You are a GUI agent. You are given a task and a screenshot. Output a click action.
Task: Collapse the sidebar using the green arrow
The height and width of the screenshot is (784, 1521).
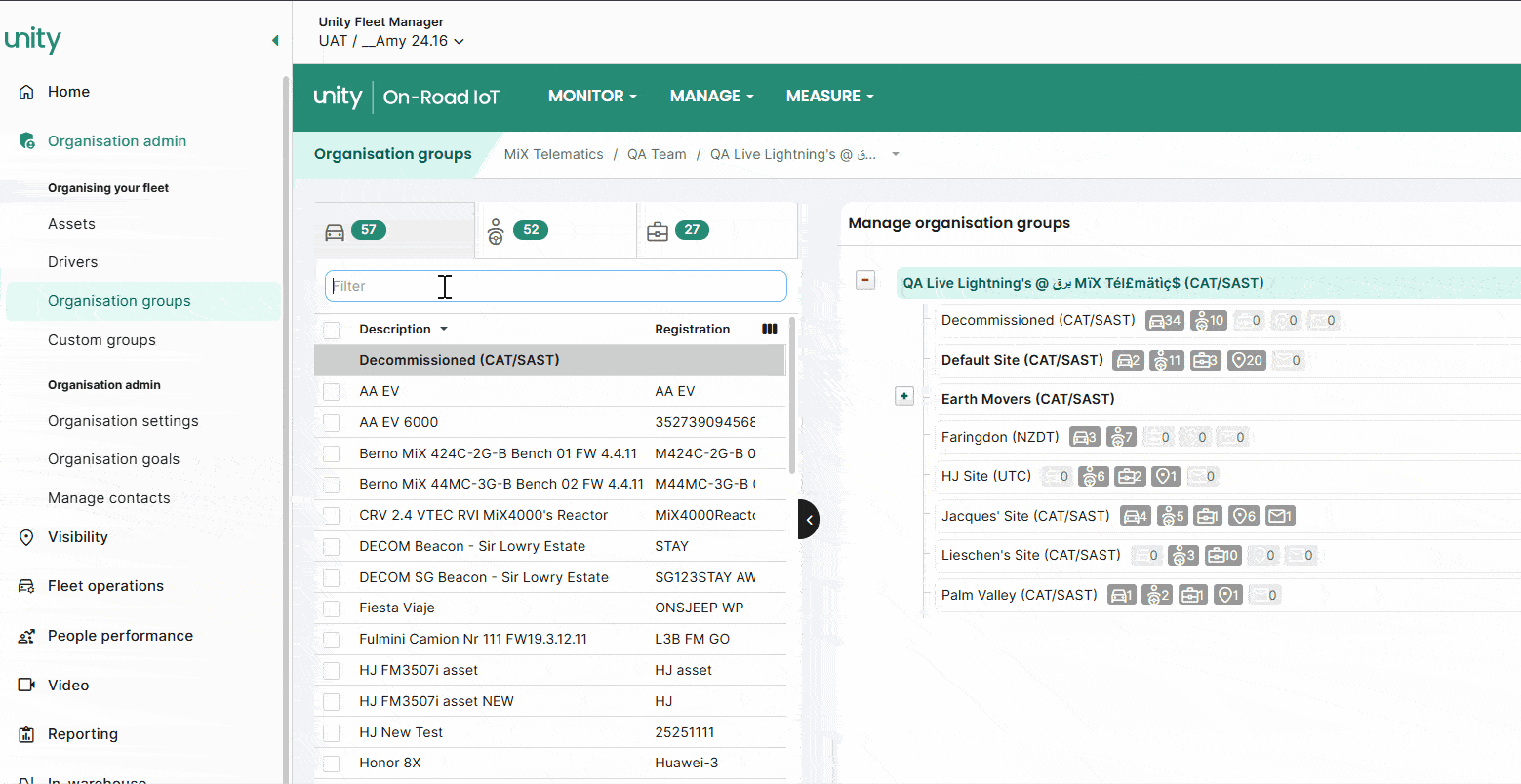tap(275, 41)
